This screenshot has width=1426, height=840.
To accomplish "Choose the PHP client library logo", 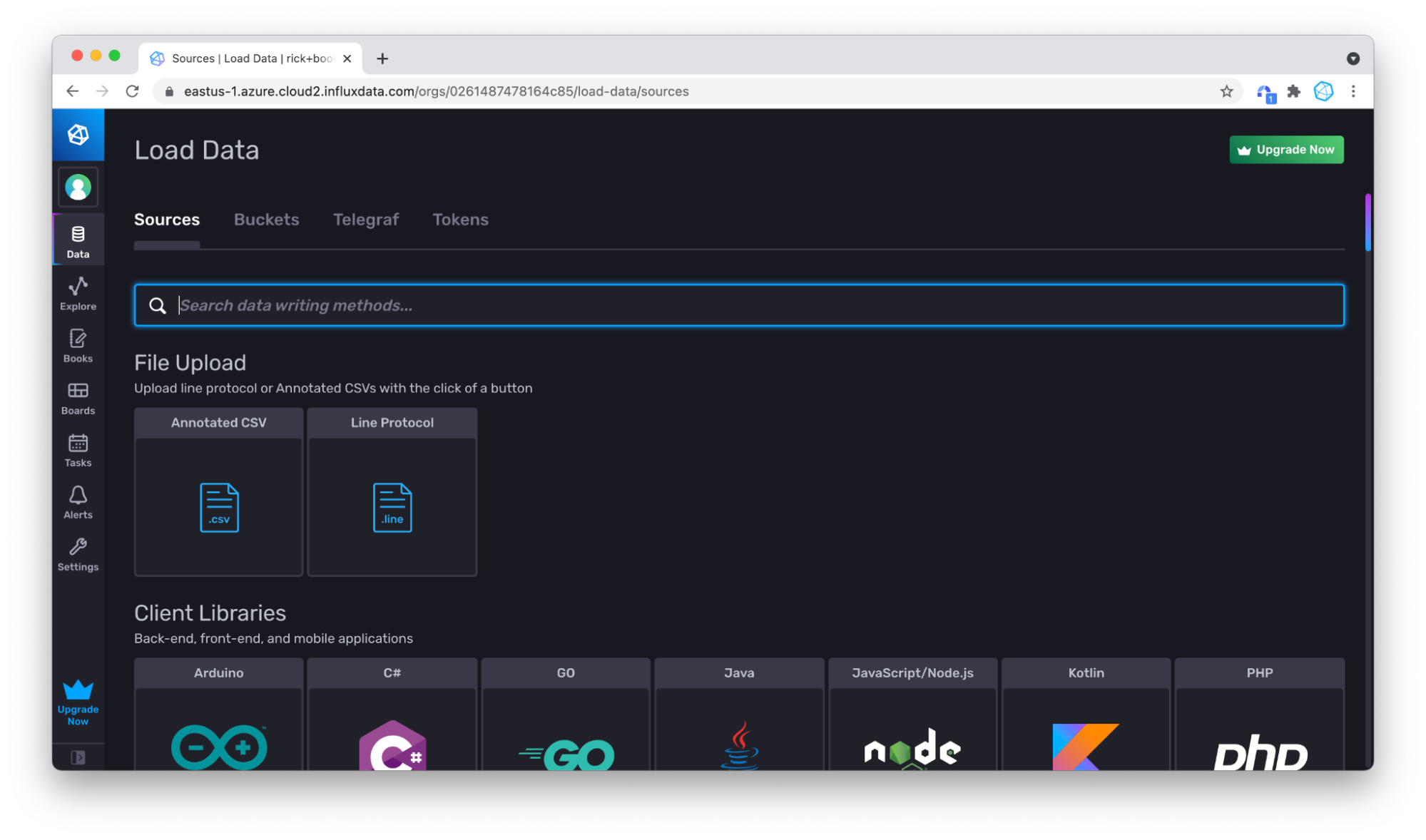I will click(1260, 752).
